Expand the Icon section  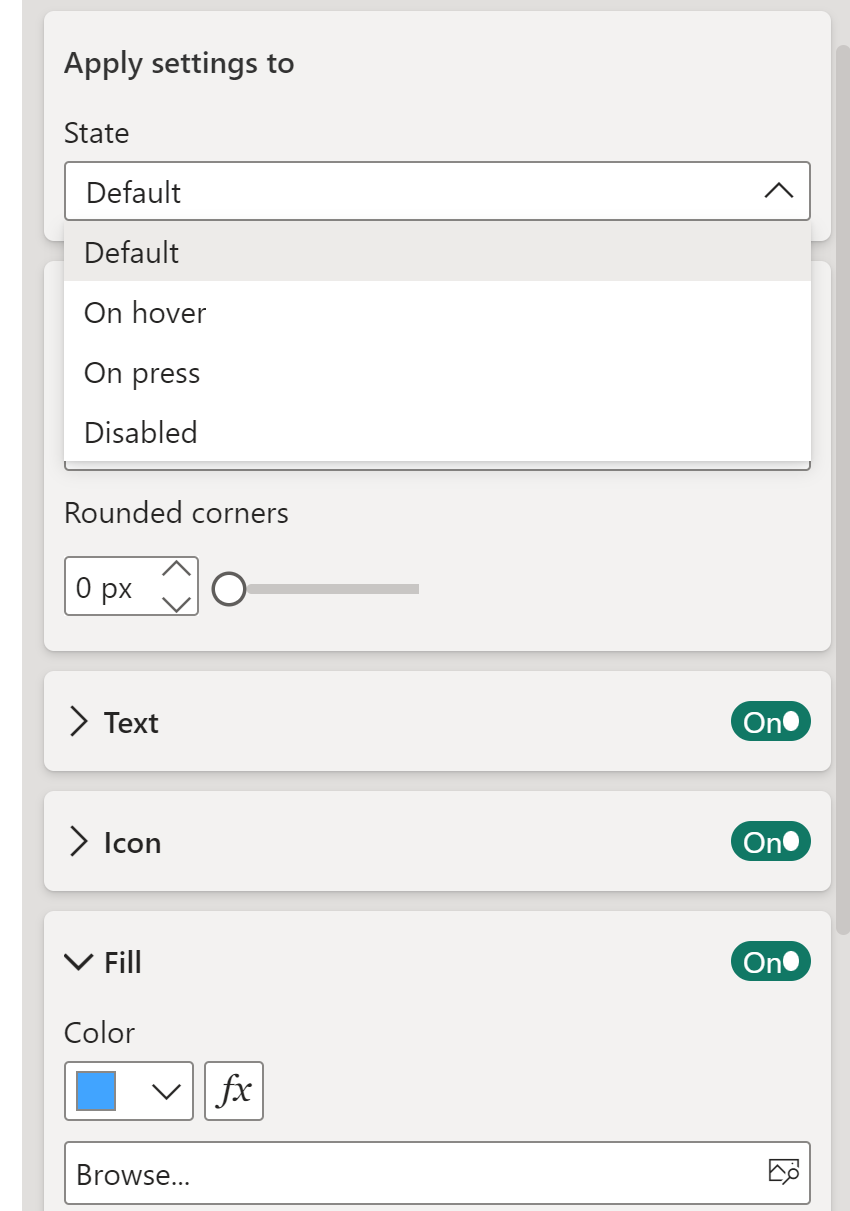[78, 842]
